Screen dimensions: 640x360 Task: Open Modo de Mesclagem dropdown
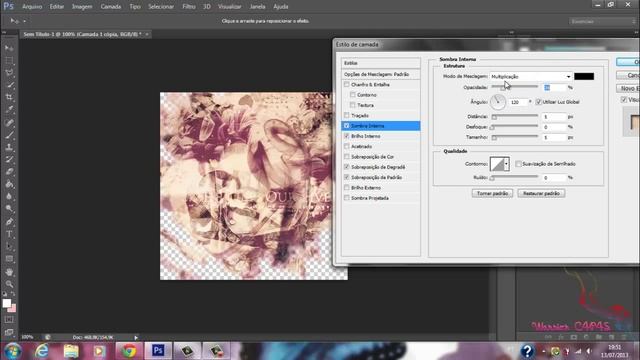click(x=530, y=76)
